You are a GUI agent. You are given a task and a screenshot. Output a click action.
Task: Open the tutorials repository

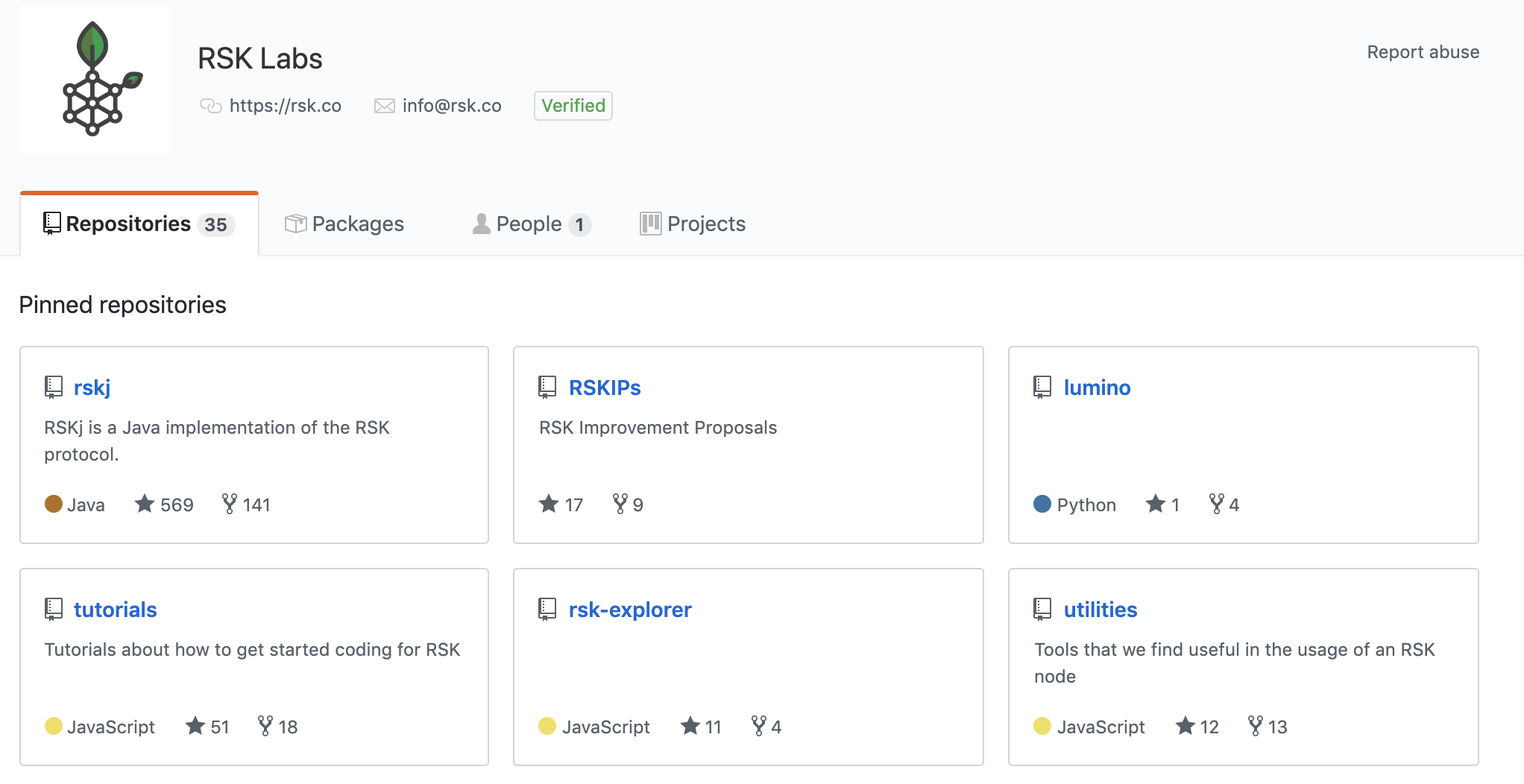(115, 610)
